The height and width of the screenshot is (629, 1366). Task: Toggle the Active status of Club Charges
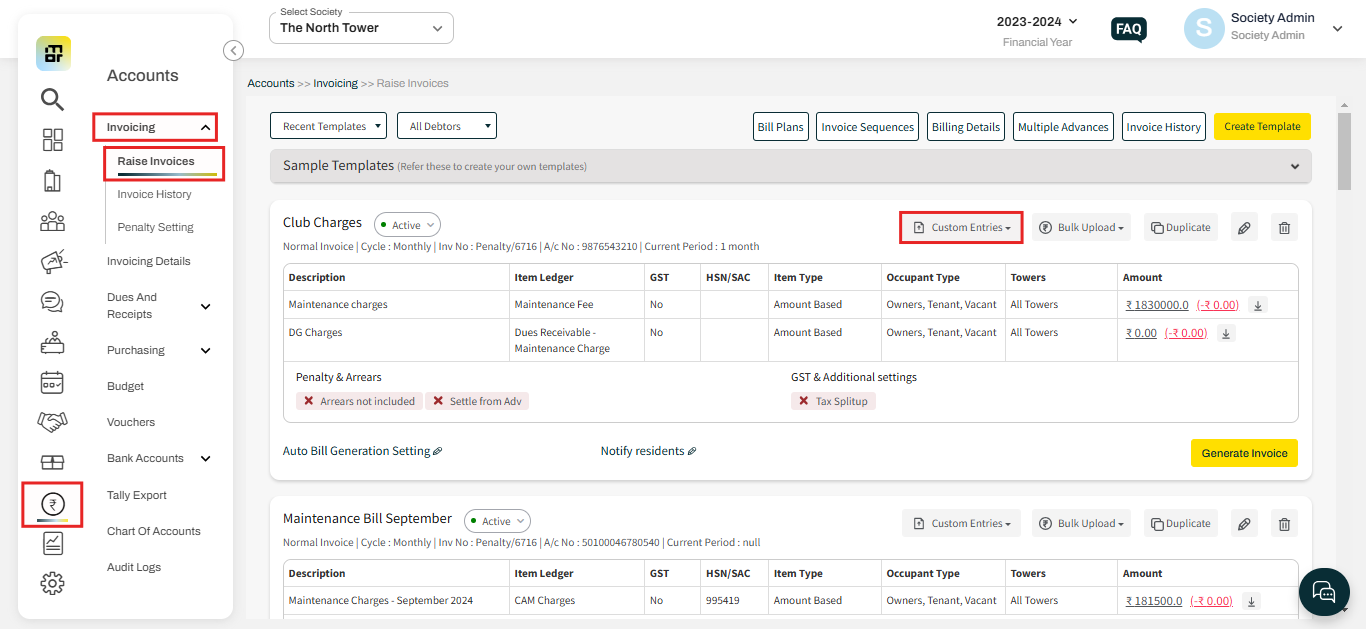point(407,225)
